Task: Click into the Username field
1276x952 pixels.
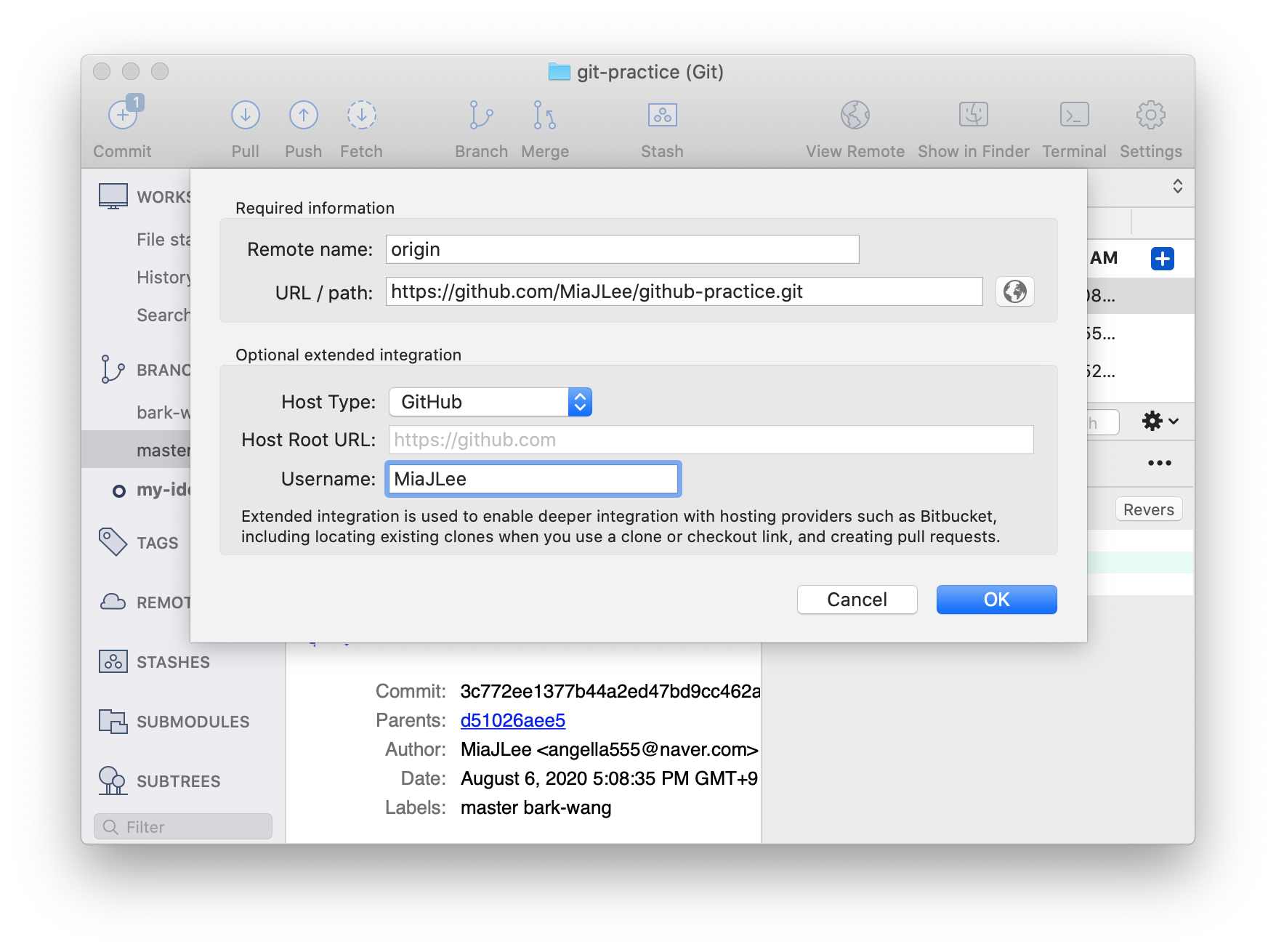Action: click(533, 479)
